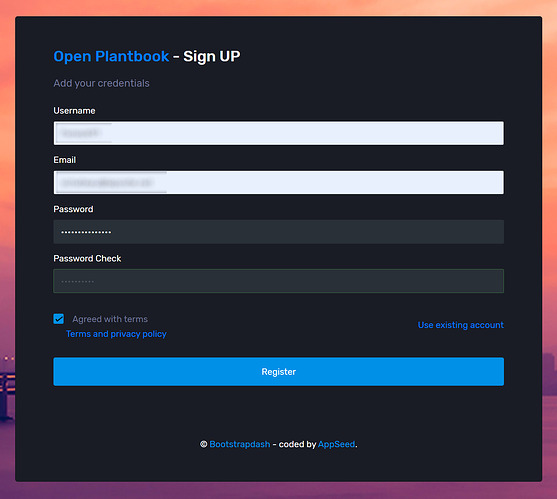Click the copyright symbol in footer

pos(204,444)
